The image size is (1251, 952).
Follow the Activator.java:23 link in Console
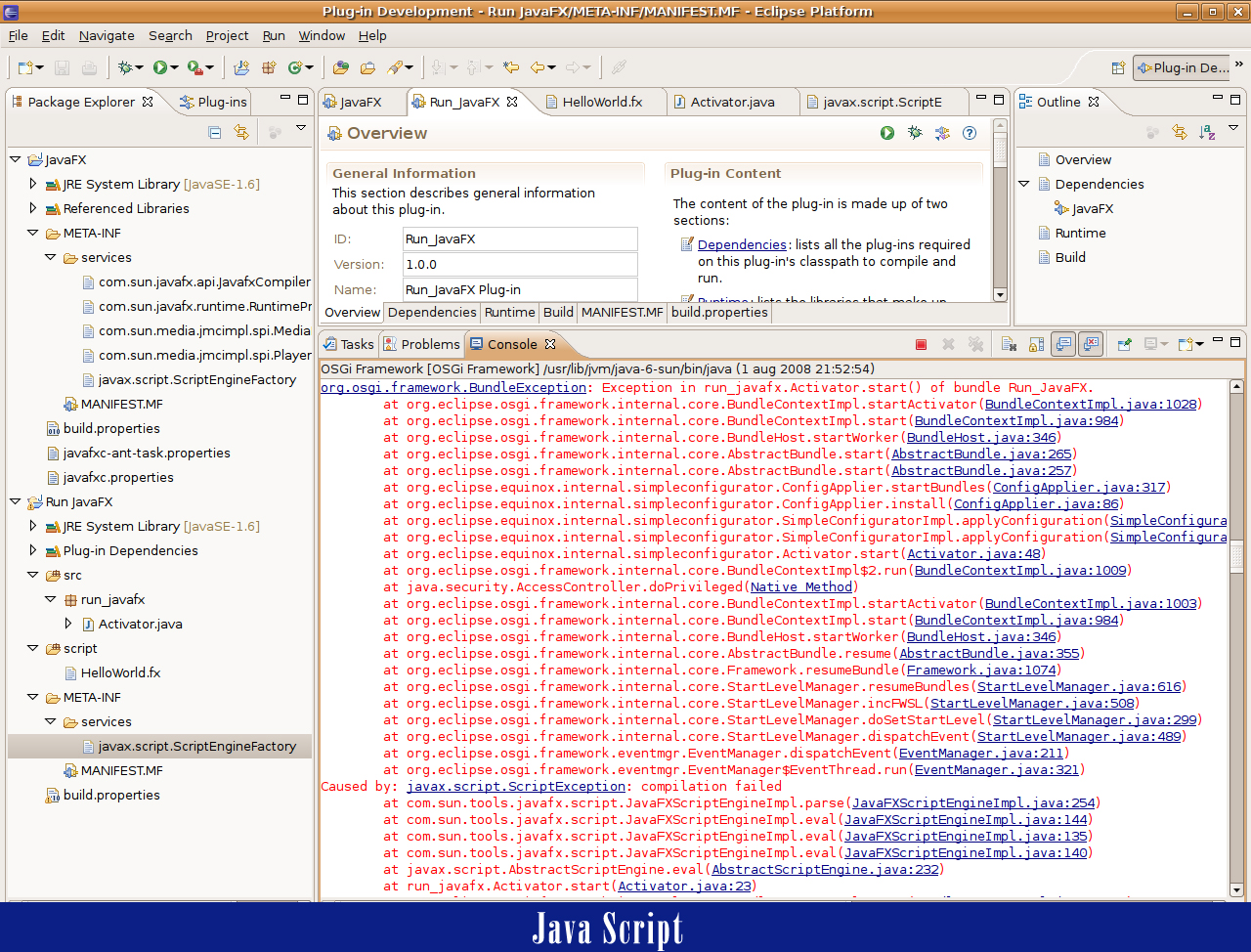(x=684, y=886)
